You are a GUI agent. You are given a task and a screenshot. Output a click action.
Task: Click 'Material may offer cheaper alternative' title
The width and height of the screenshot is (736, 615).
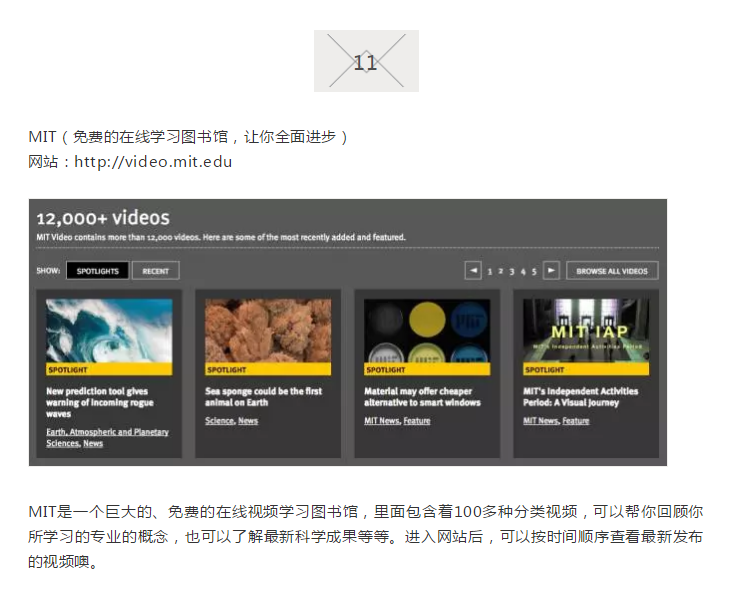(x=422, y=397)
